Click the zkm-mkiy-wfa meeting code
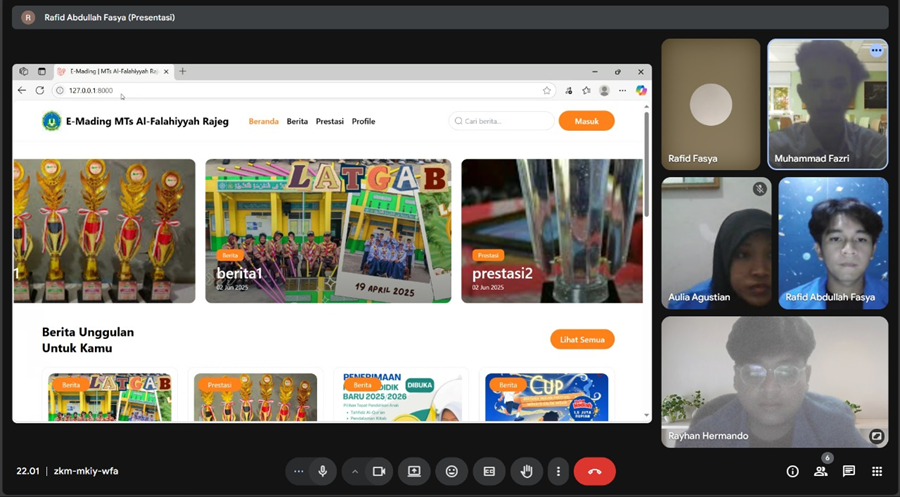Screen dimensions: 900x497 click(86, 471)
